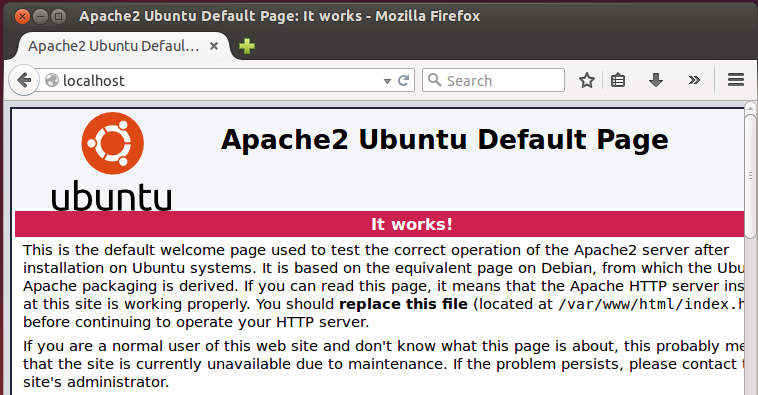Click the text 'site's administrator.'
The image size is (758, 395).
pos(96,382)
